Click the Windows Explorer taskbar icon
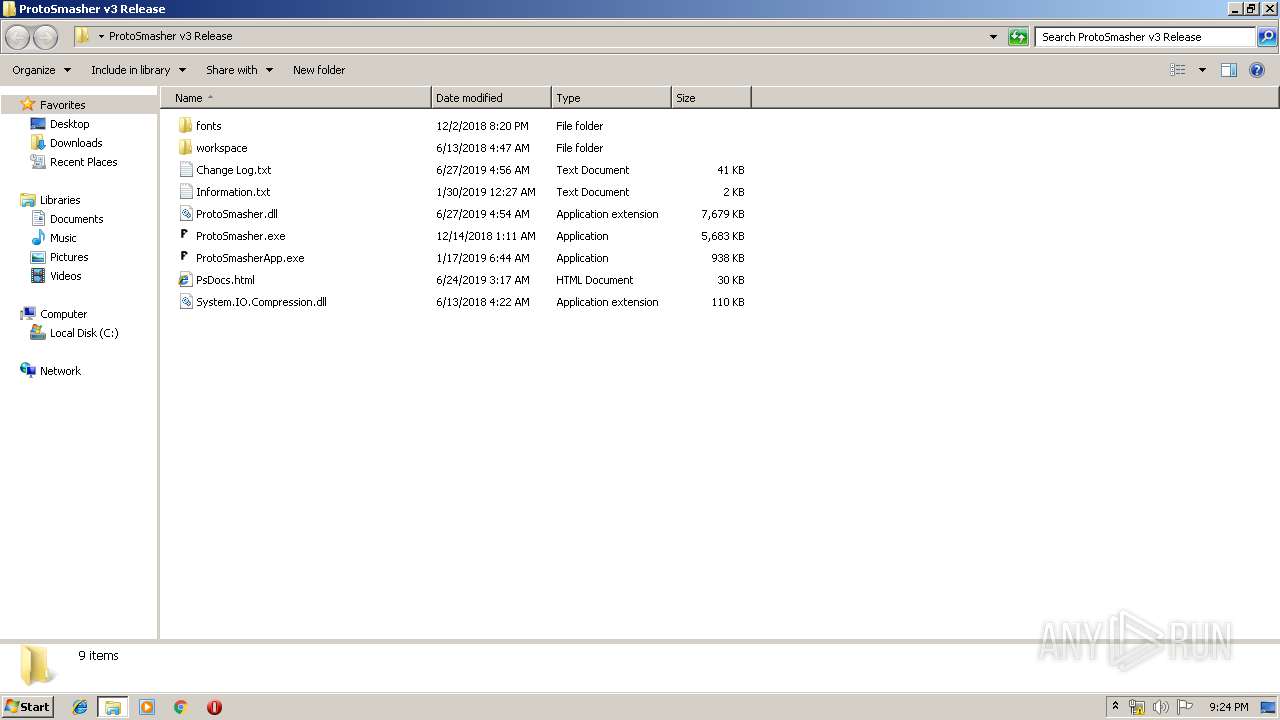This screenshot has width=1280, height=720. click(x=113, y=707)
